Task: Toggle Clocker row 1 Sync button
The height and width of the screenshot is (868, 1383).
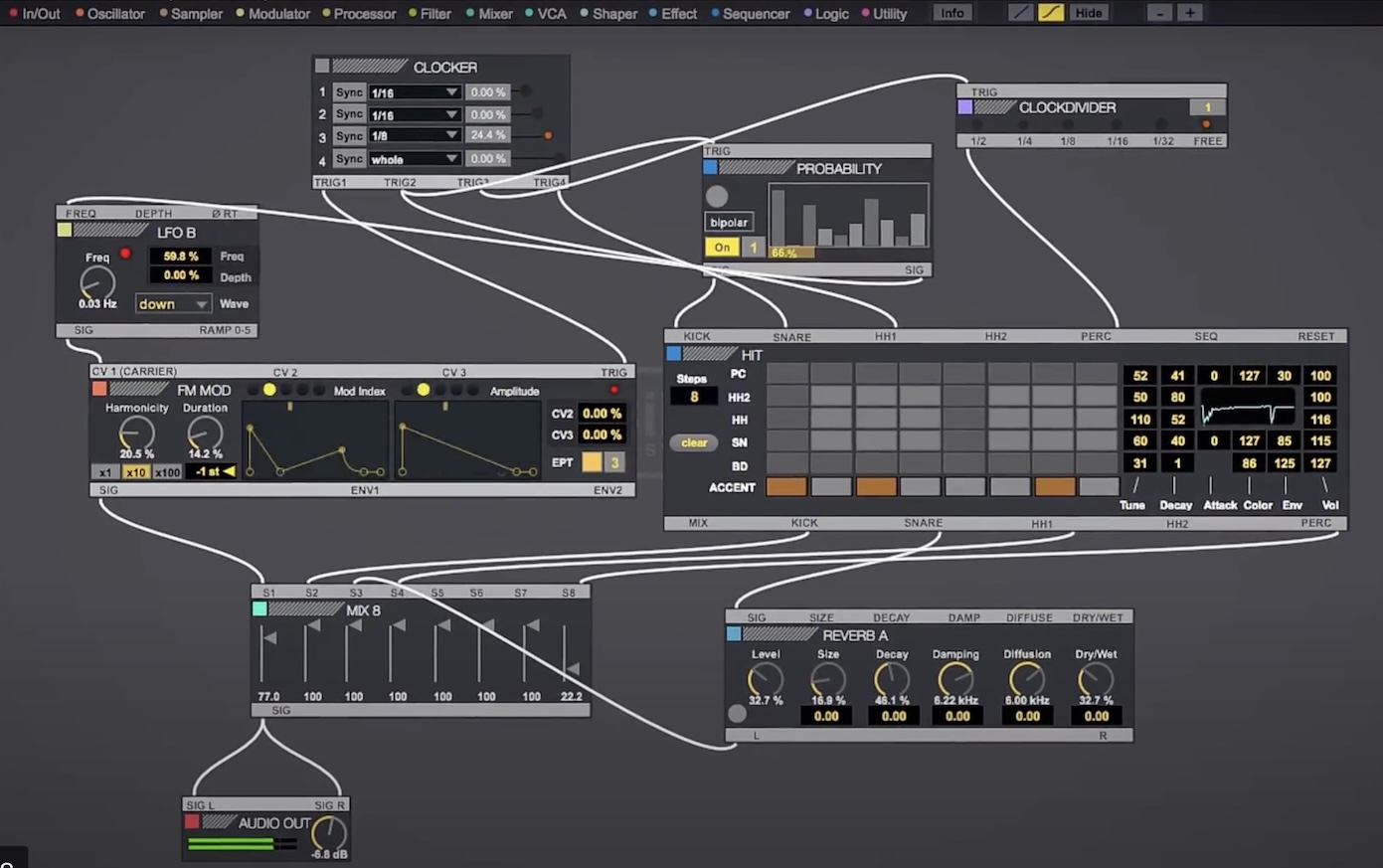Action: 349,92
